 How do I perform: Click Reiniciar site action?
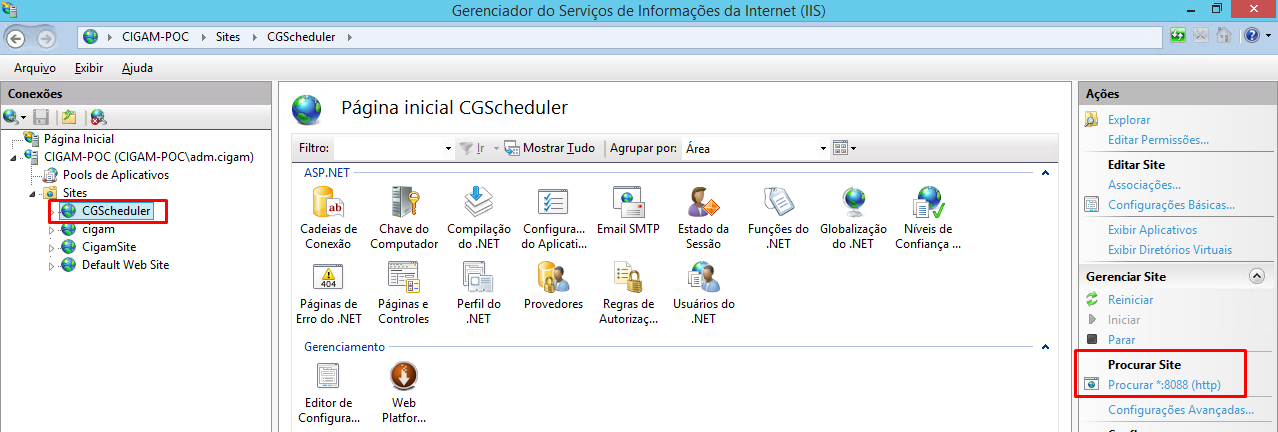click(1130, 300)
